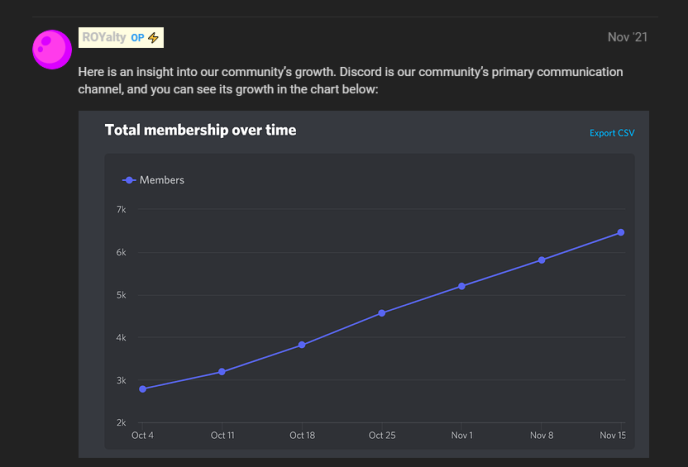The height and width of the screenshot is (467, 688).
Task: Click the Total membership over time heading
Action: (x=201, y=130)
